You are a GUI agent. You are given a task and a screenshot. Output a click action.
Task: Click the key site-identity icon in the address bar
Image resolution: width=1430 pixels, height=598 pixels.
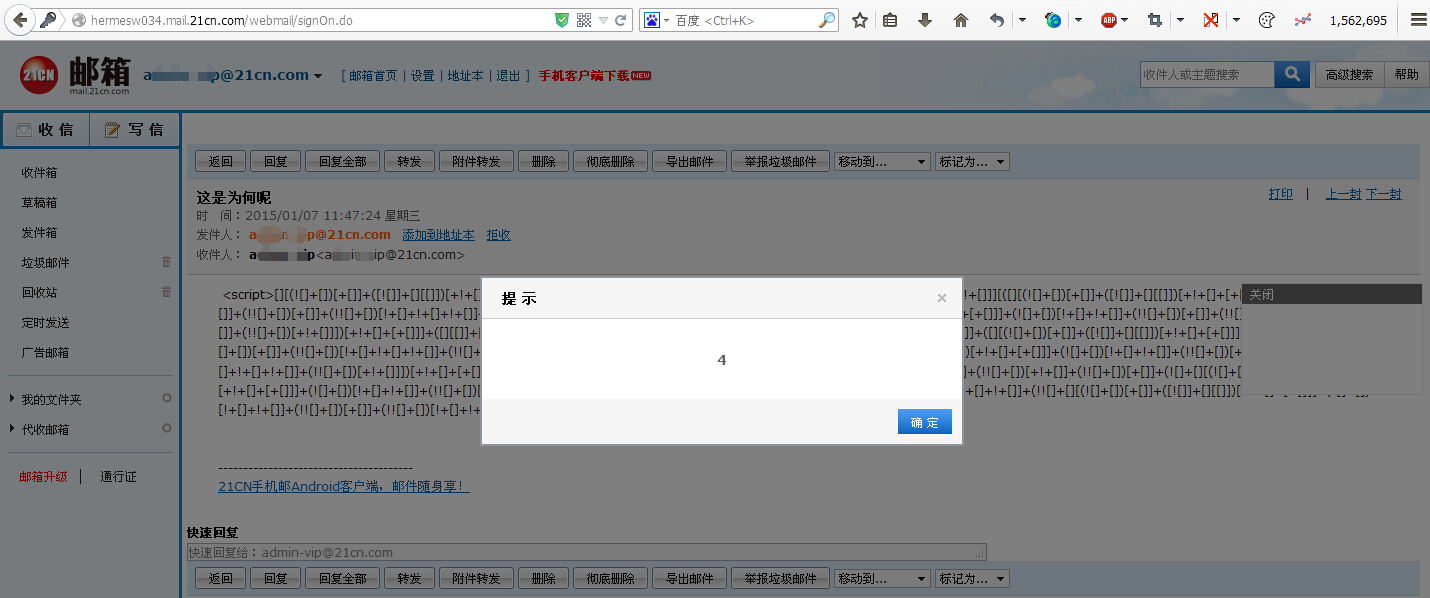47,20
